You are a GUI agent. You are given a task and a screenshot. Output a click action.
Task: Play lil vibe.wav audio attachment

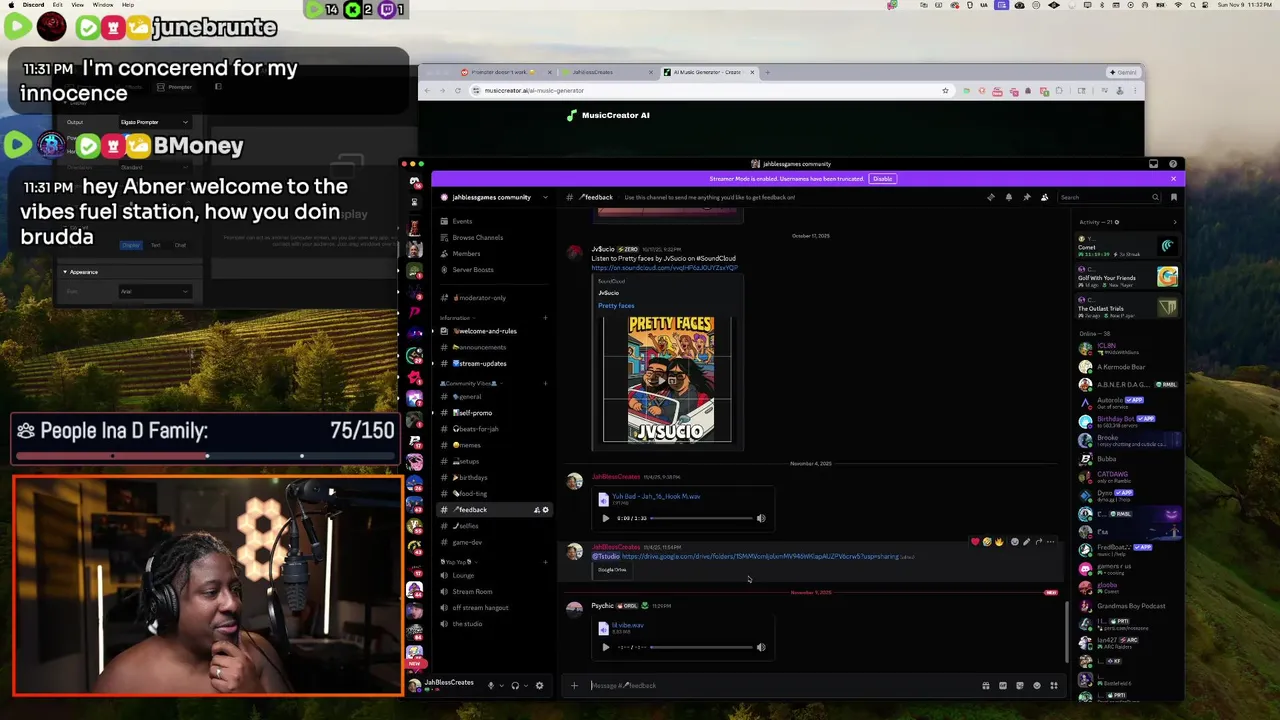coord(605,647)
